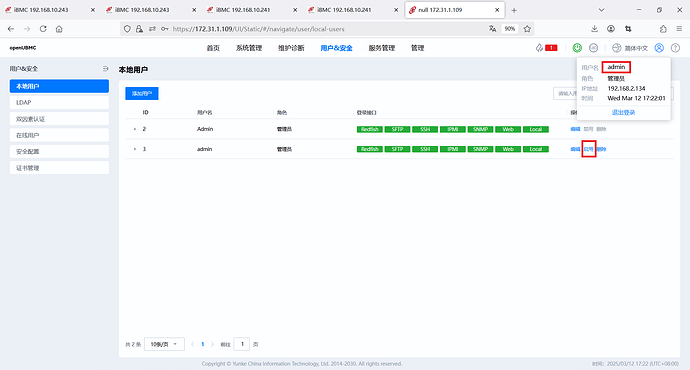The image size is (690, 370).
Task: Click the blue 添加用户 button
Action: coord(142,93)
